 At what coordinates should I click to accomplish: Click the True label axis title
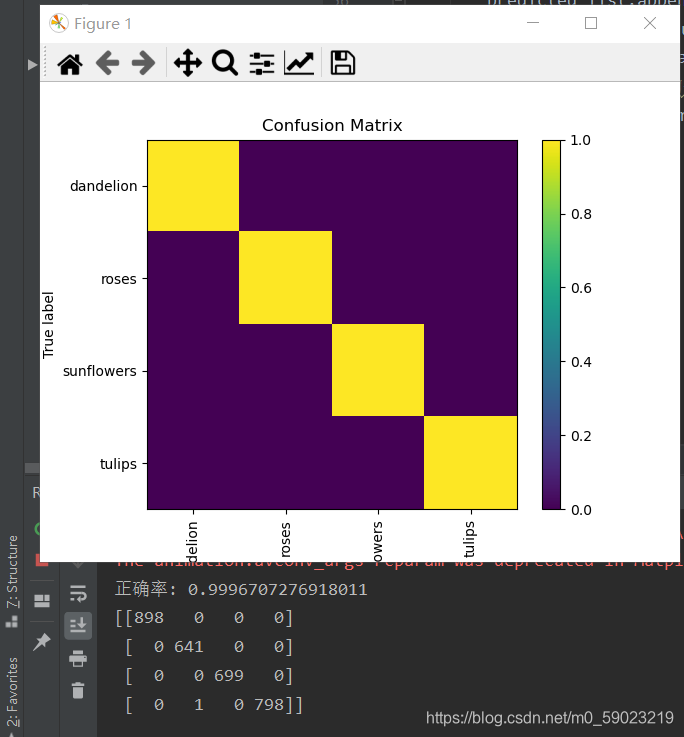[x=48, y=325]
